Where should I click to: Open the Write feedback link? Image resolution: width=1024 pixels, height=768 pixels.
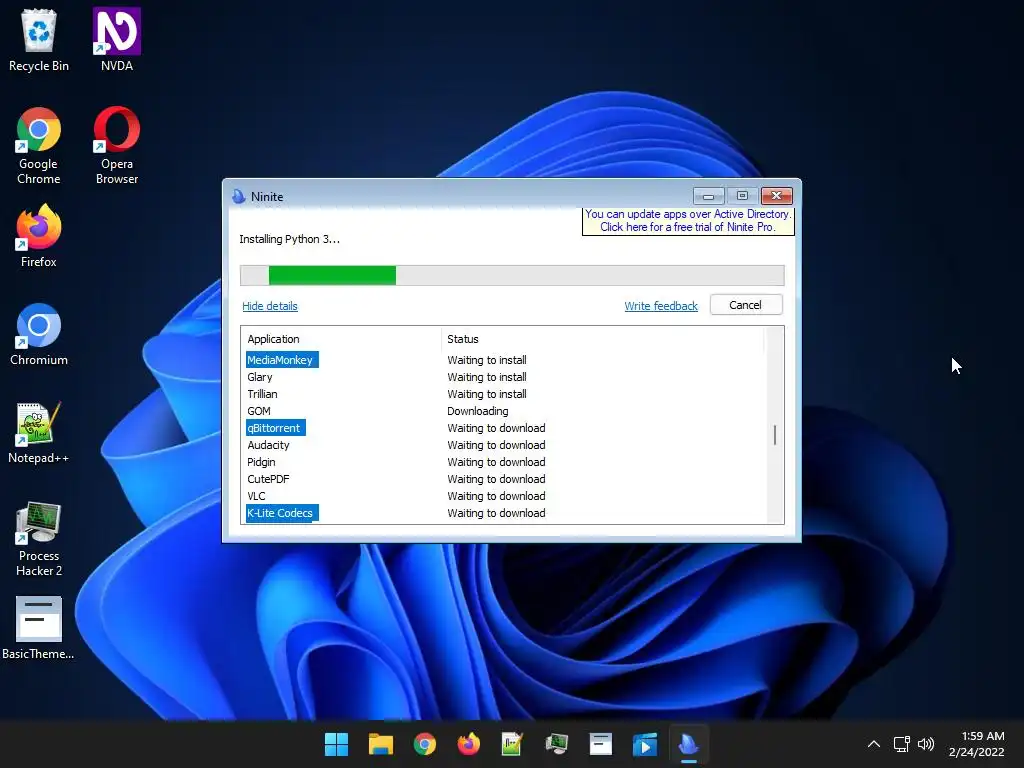point(661,306)
